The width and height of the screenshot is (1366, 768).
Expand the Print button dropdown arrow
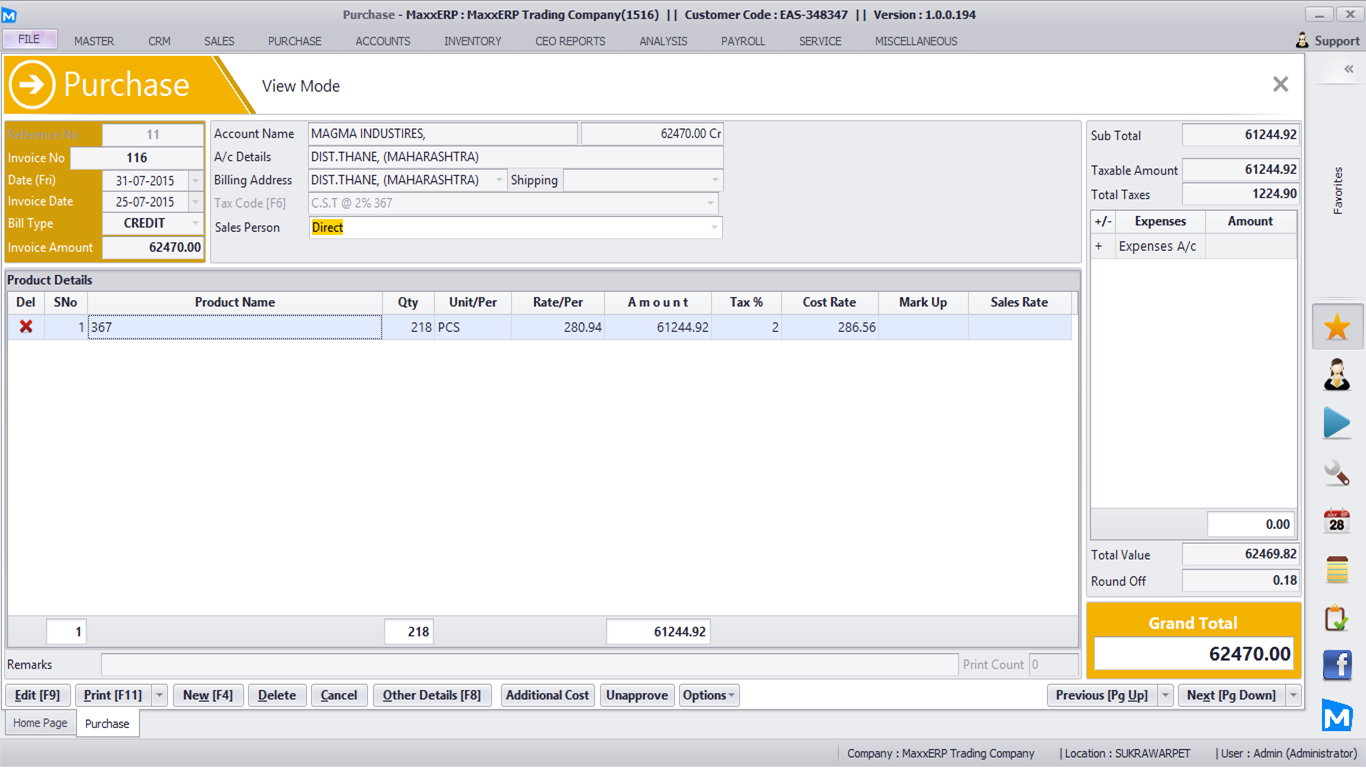[x=159, y=695]
